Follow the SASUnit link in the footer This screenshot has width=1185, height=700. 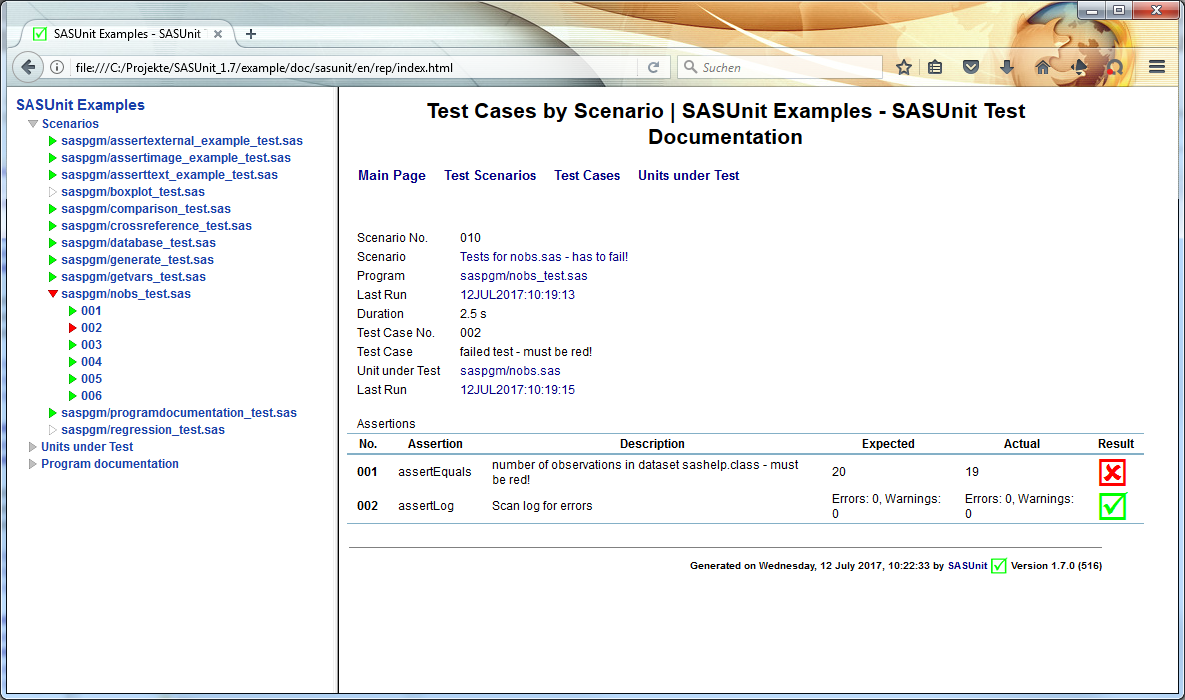pos(967,565)
